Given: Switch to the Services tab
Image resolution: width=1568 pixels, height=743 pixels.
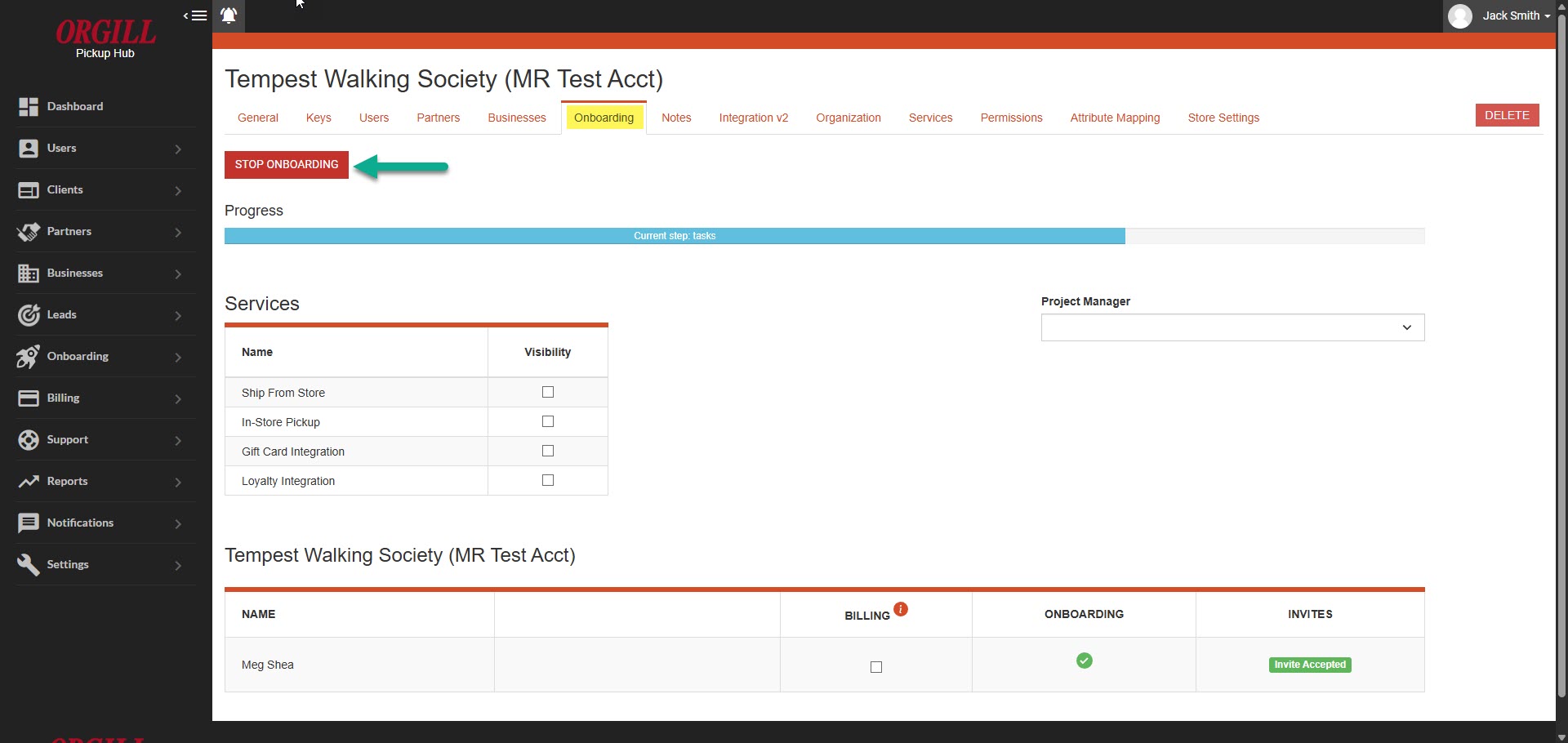Looking at the screenshot, I should 931,118.
